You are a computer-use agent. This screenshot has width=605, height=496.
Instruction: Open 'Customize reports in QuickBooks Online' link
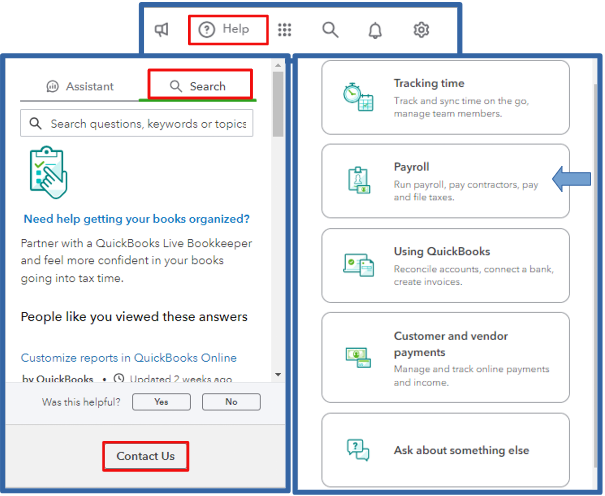click(129, 358)
